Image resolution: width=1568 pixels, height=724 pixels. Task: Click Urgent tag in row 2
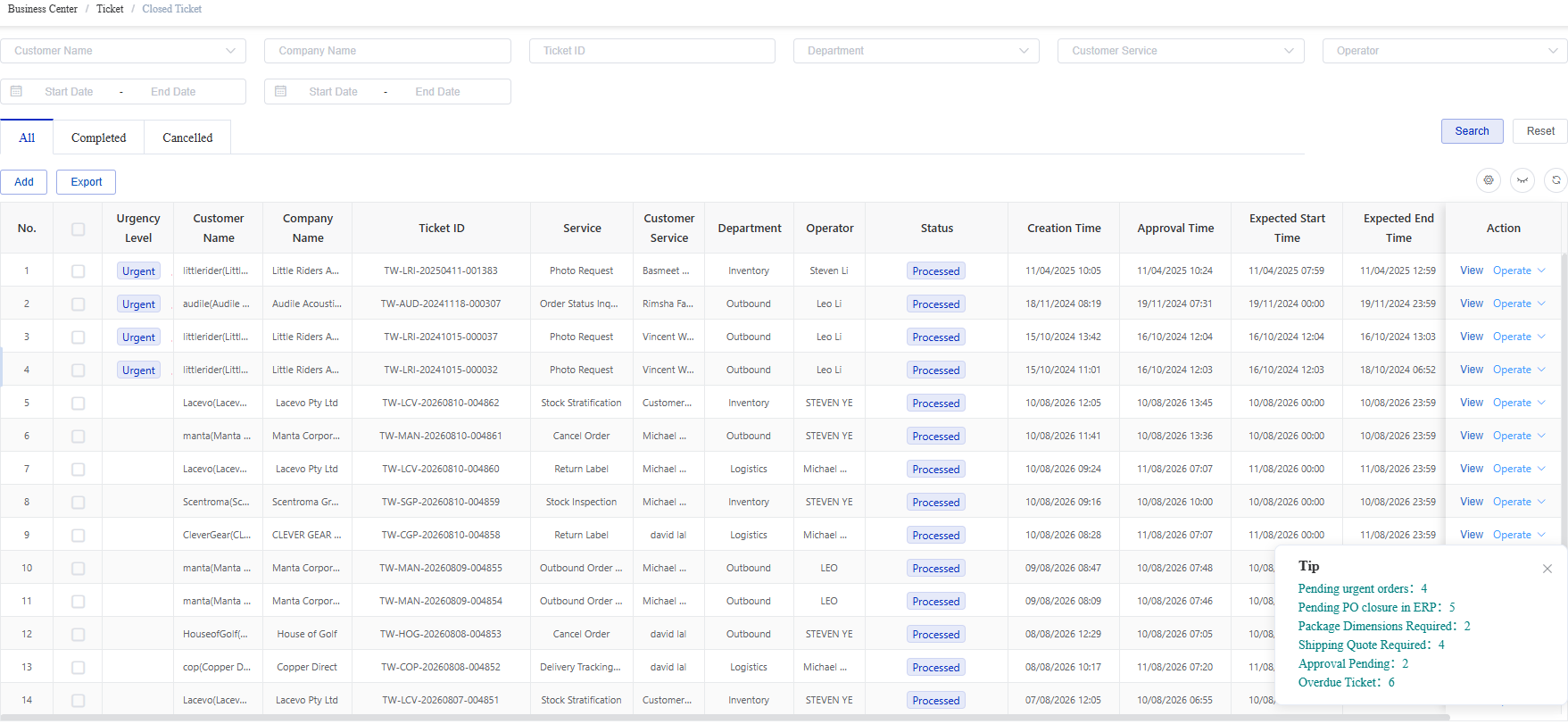coord(138,304)
